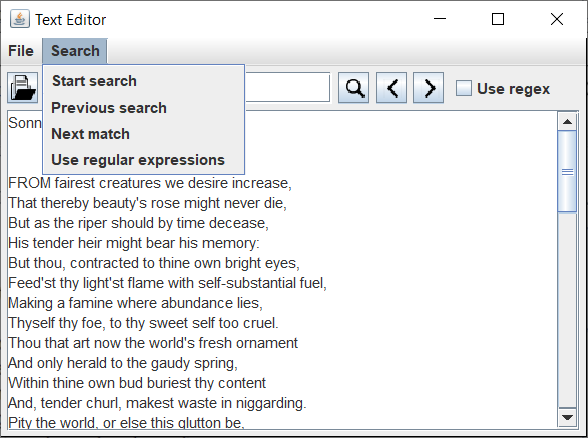Click the Java app icon in title bar

(x=20, y=19)
